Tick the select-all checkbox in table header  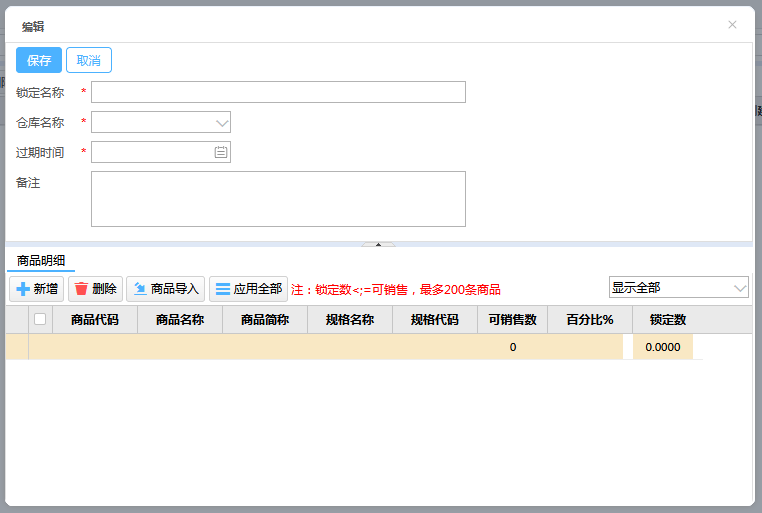40,320
